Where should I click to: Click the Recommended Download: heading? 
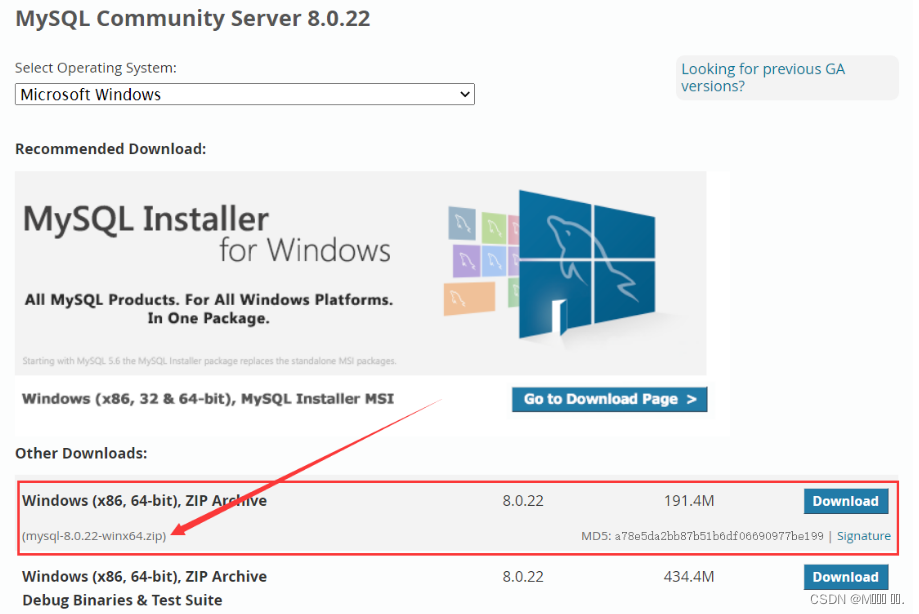111,149
